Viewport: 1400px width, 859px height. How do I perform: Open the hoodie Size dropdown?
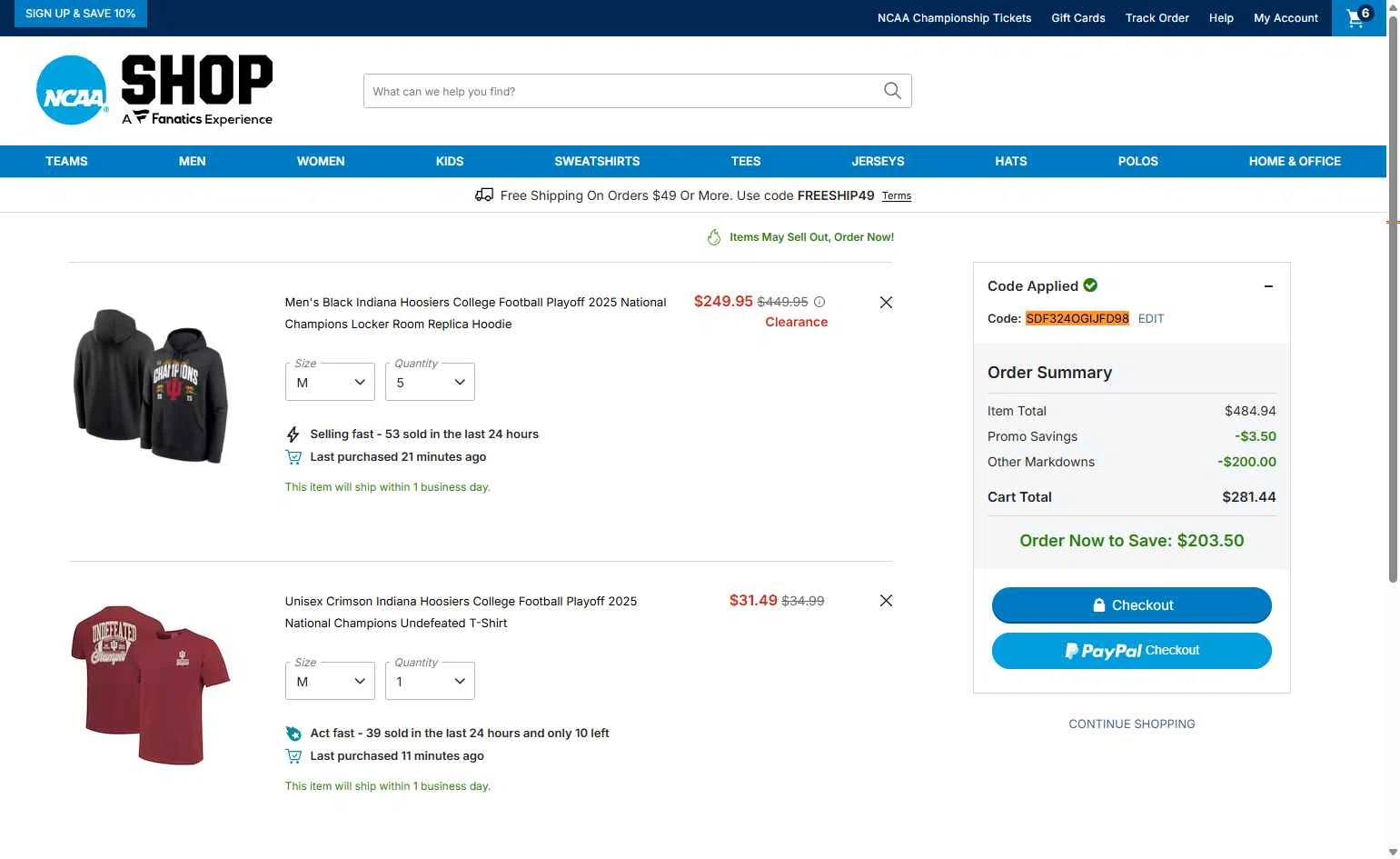click(x=330, y=382)
